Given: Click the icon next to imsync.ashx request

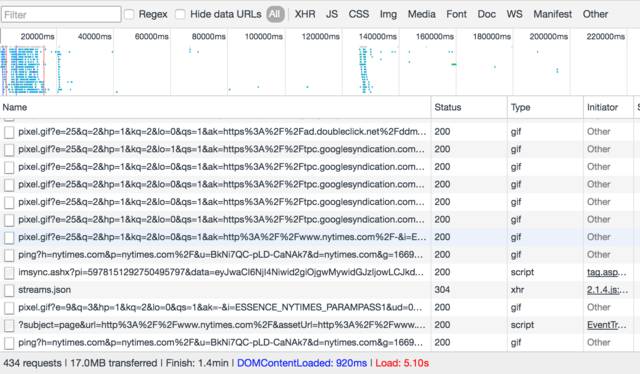Looking at the screenshot, I should (9, 273).
